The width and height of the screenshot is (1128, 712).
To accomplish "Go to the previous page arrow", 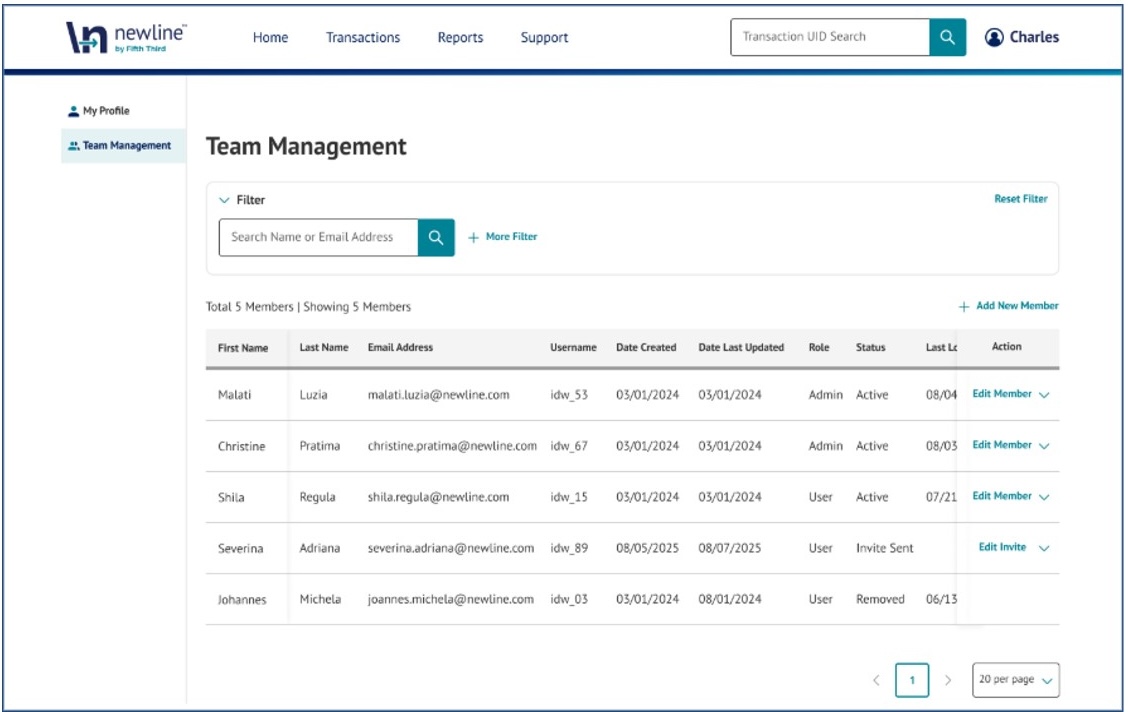I will click(x=876, y=680).
